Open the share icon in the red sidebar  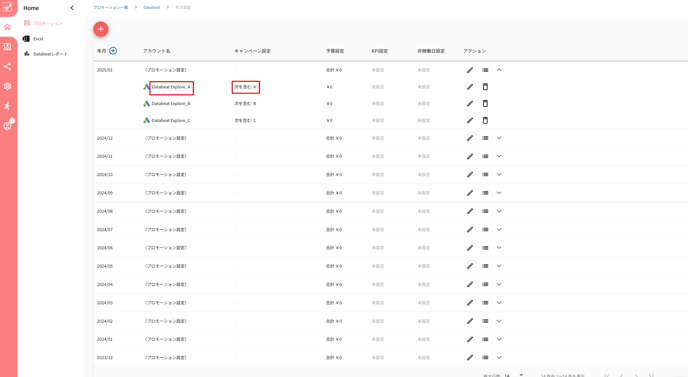point(7,66)
